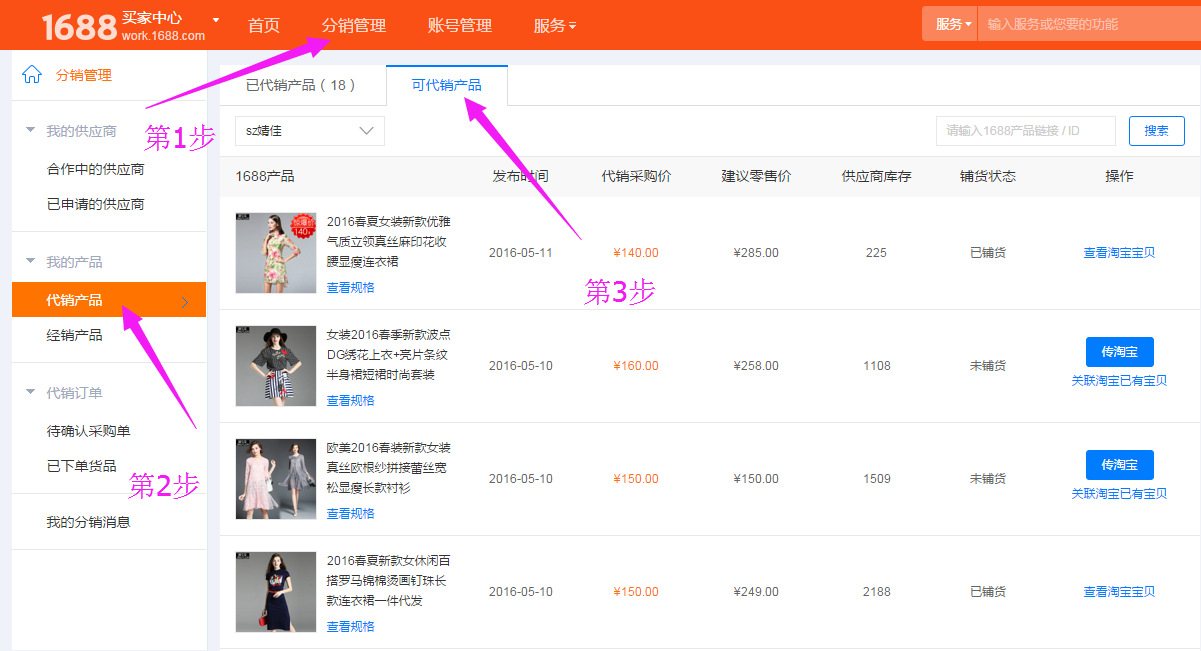Collapse the 我的供应商 section

click(31, 131)
